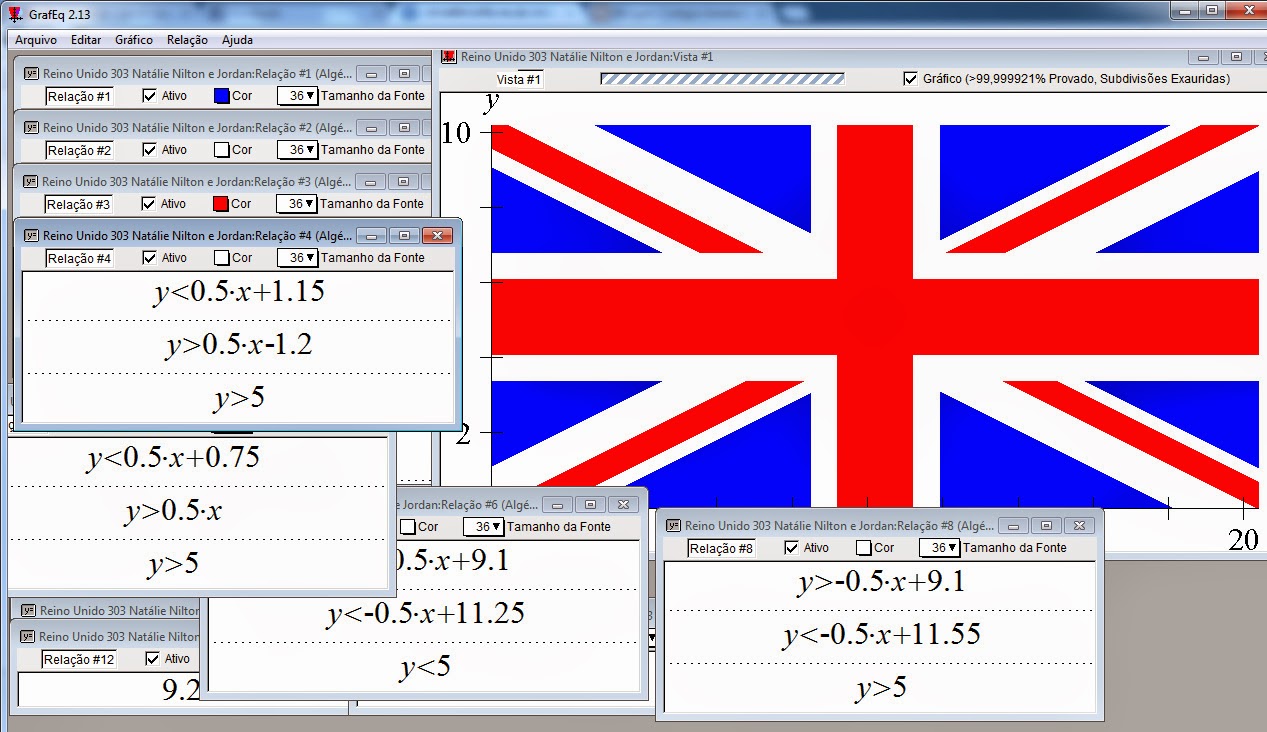The image size is (1267, 732).
Task: Click the Relação #2 window icon
Action: (x=30, y=128)
